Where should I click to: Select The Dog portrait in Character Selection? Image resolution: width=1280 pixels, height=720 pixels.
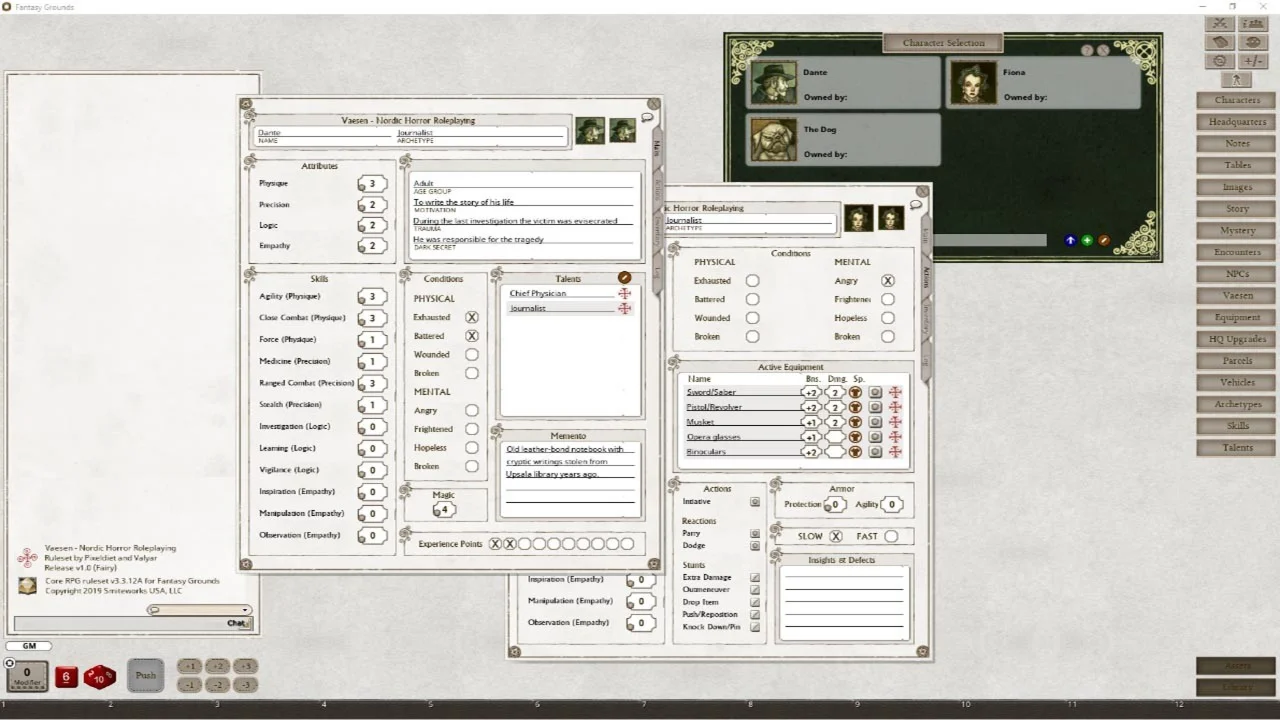[774, 140]
